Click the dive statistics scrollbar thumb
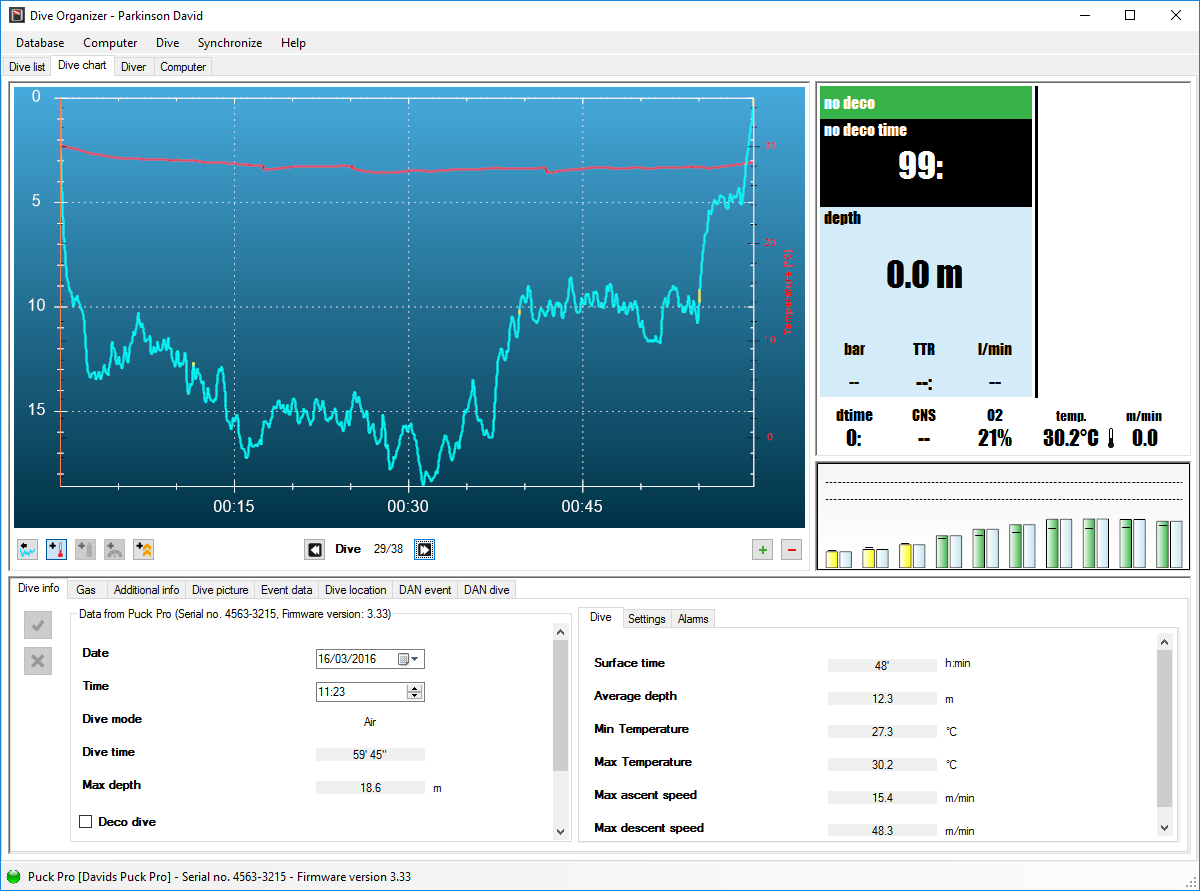1200x891 pixels. point(1164,728)
